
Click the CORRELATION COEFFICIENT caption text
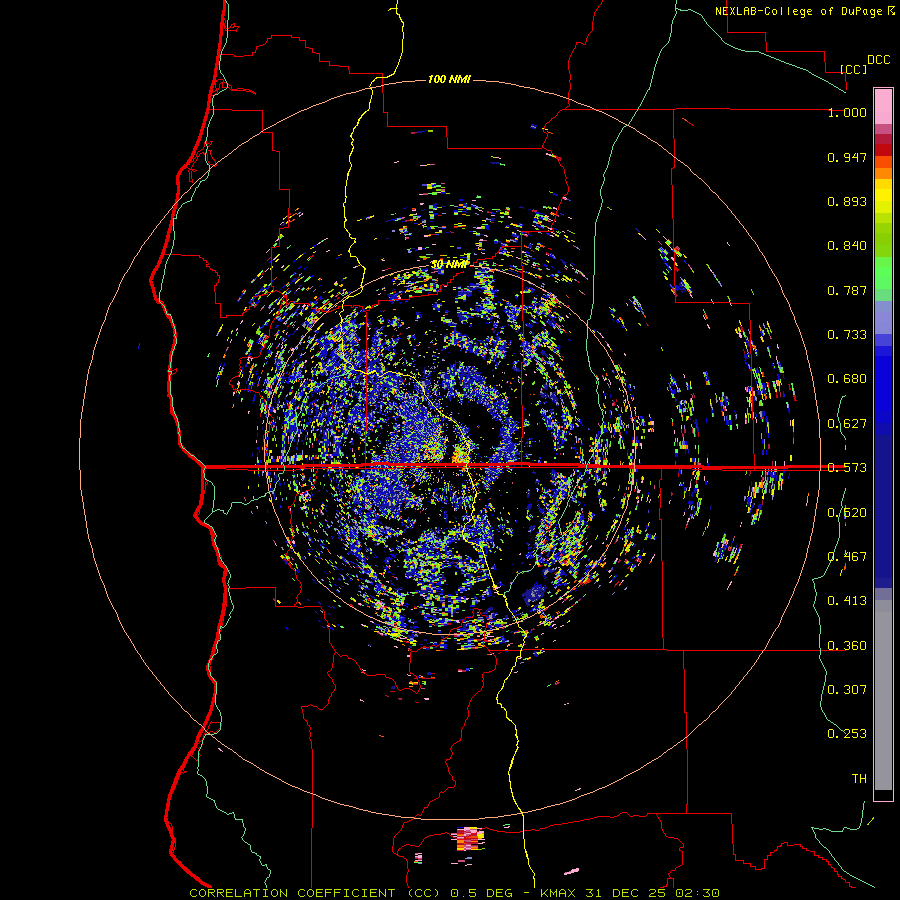[292, 893]
